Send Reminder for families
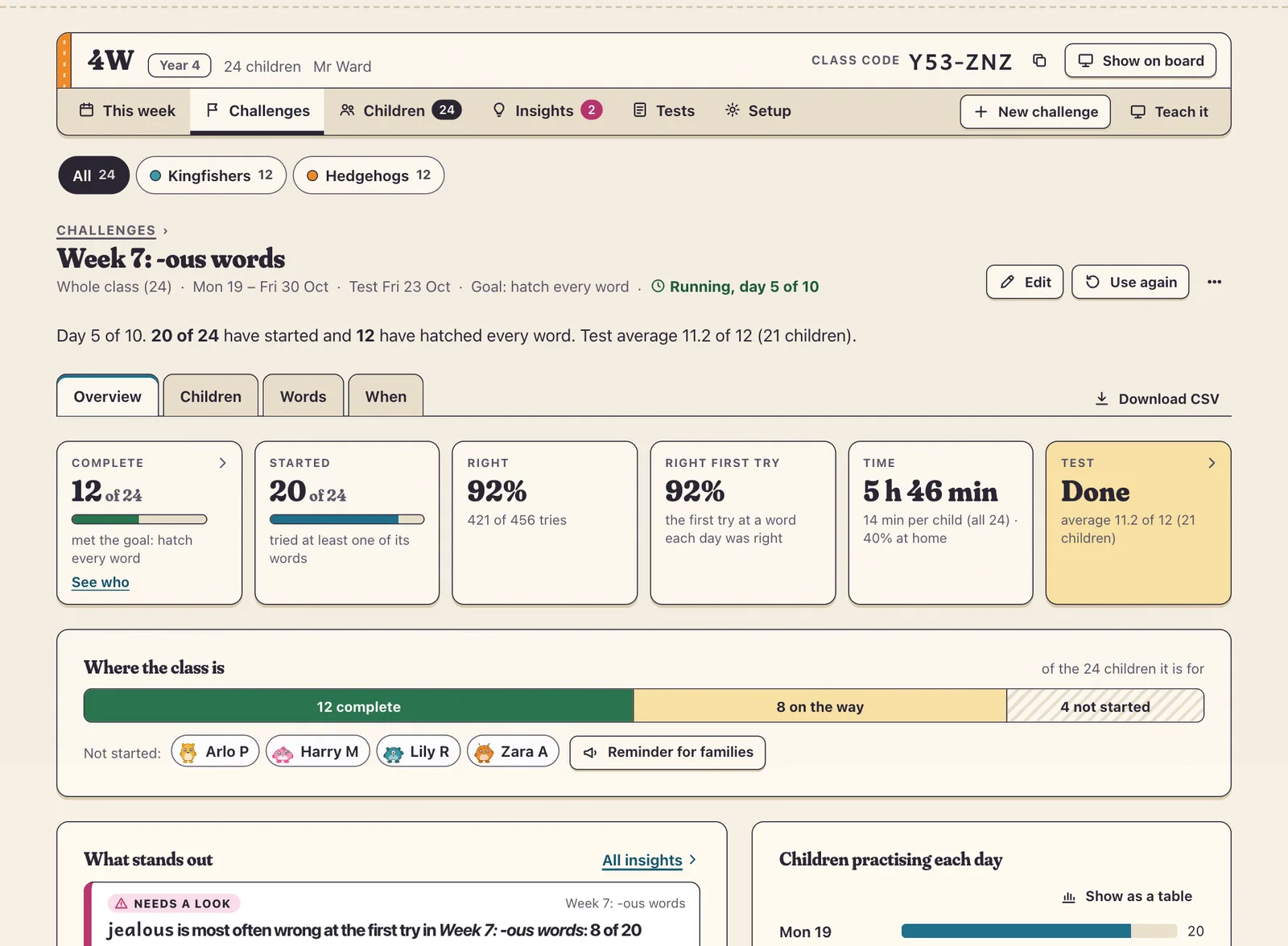1288x946 pixels. coord(667,753)
